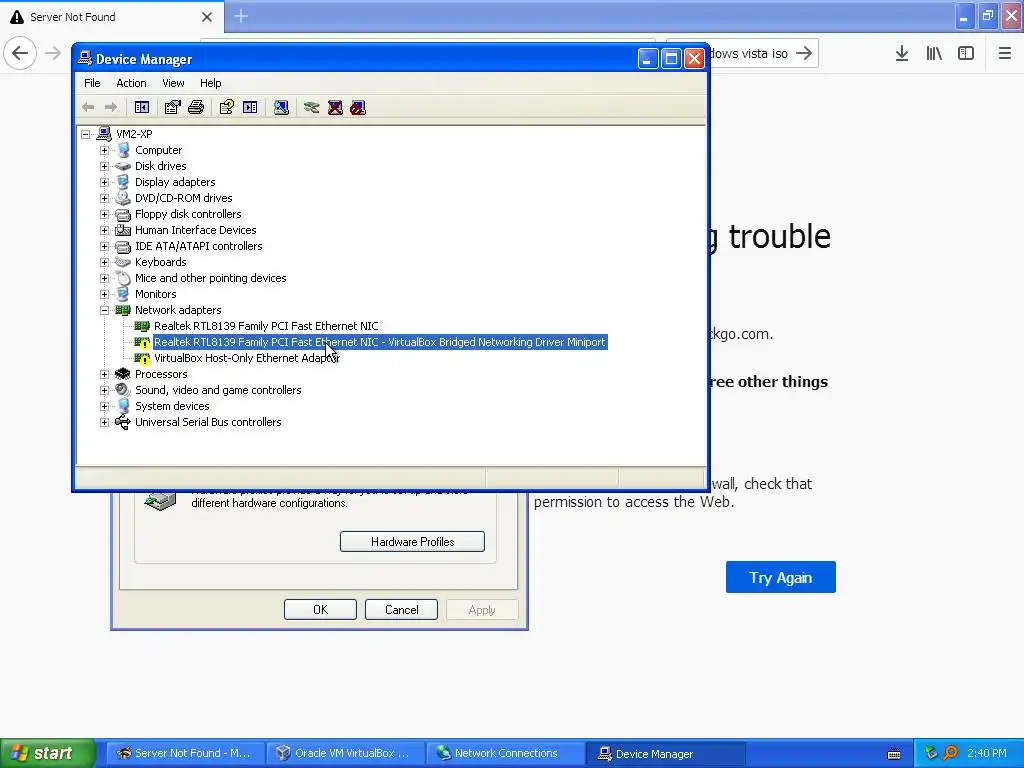
Task: Toggle the Firefox sidebar icon
Action: (966, 53)
